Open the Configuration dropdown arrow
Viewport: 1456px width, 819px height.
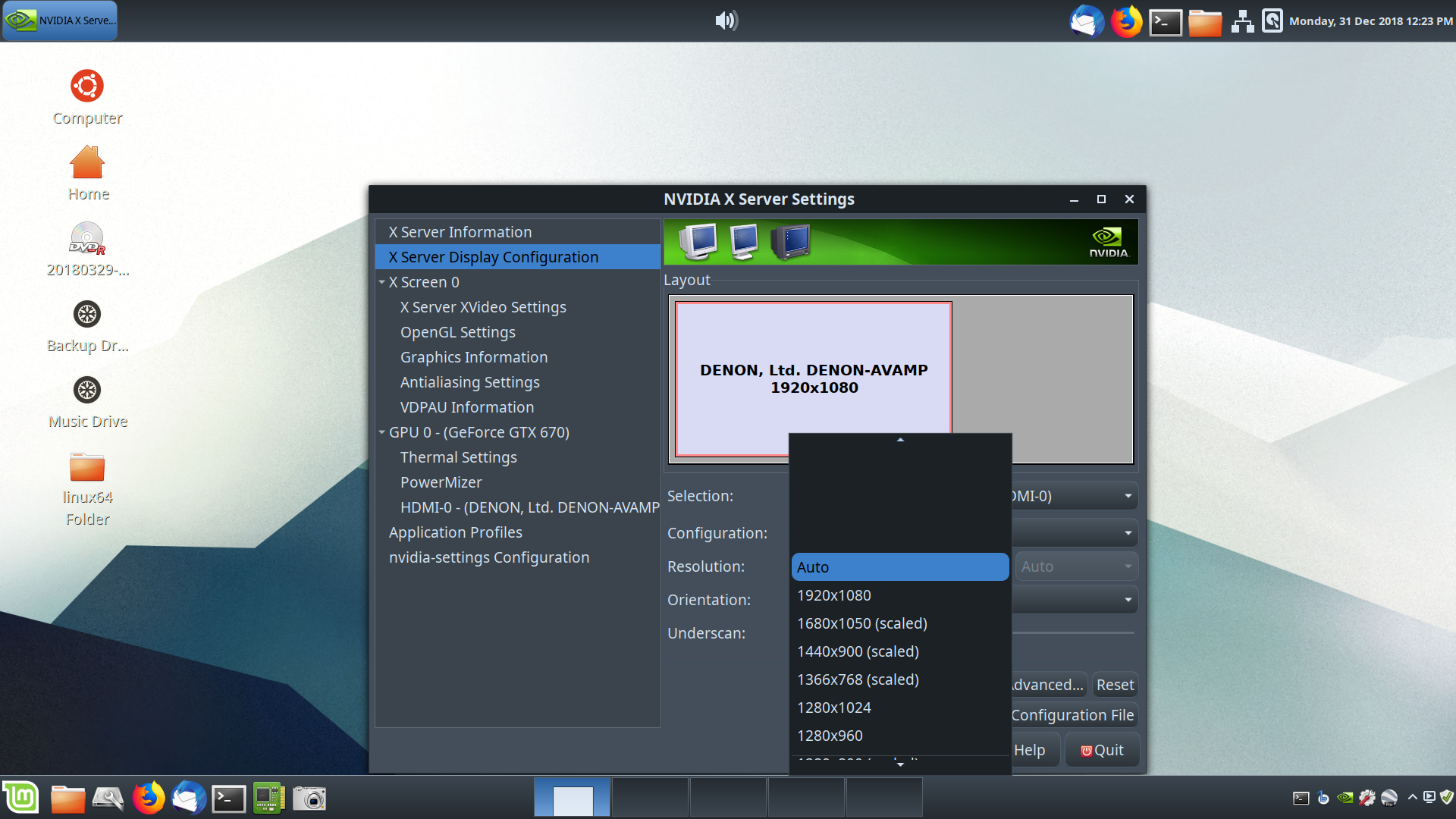1128,533
